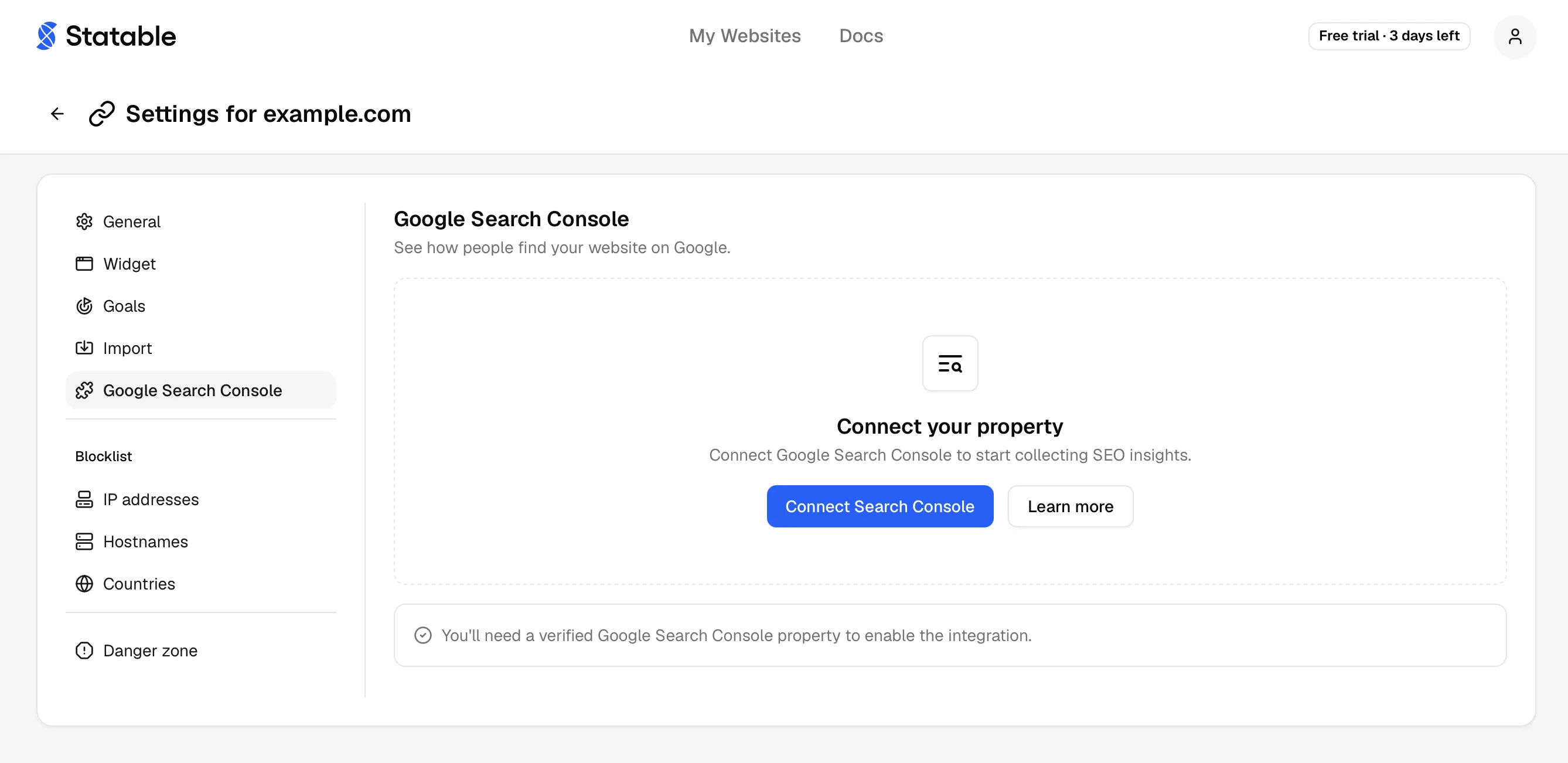Click the Import download icon
This screenshot has height=763, width=1568.
(x=84, y=348)
